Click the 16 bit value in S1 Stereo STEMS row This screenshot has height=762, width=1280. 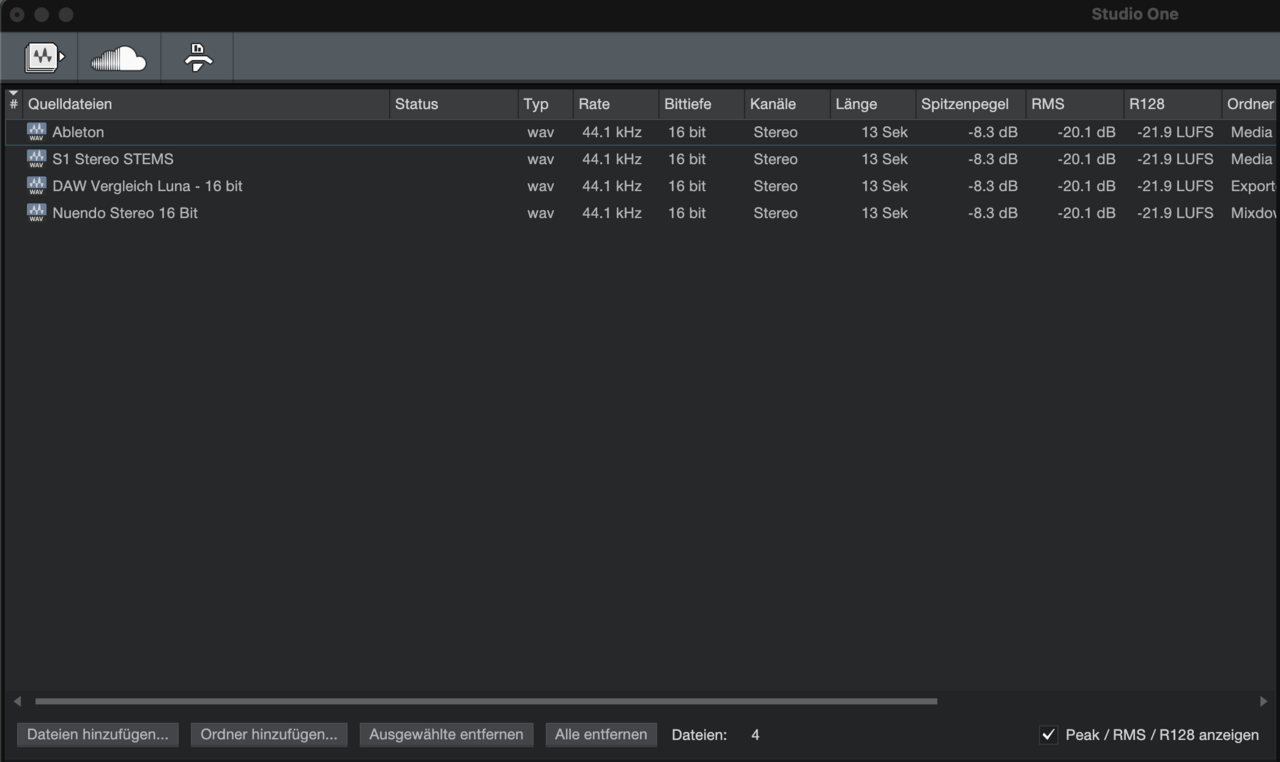coord(687,159)
